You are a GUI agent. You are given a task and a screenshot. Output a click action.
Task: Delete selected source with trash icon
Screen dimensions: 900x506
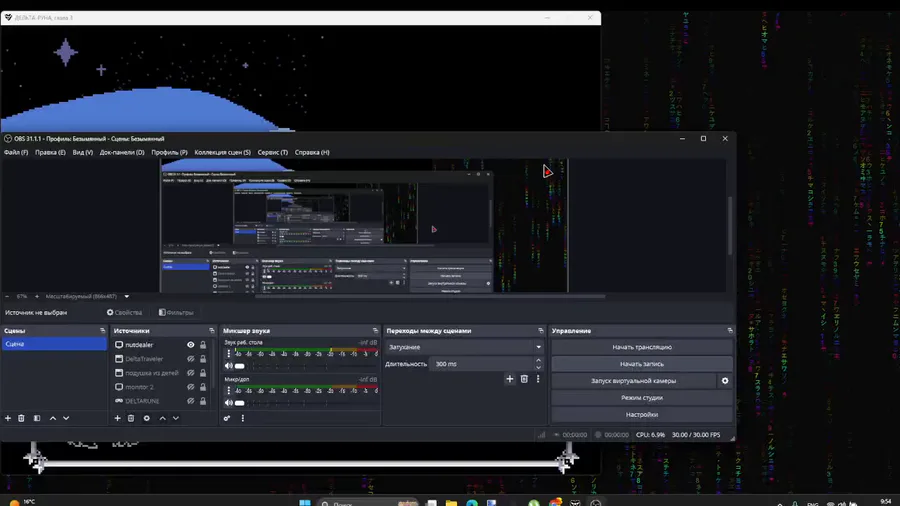(131, 418)
